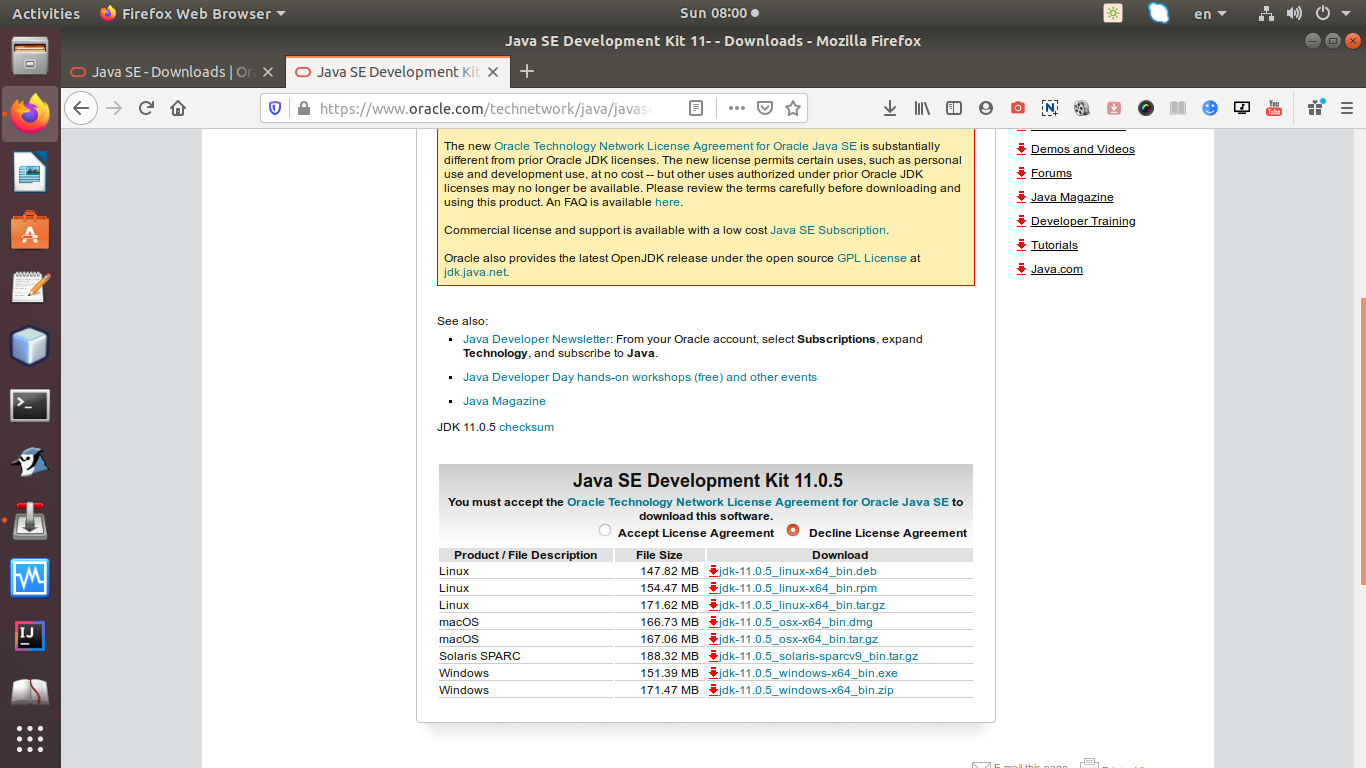Open the Firefox downloads panel

coord(890,108)
